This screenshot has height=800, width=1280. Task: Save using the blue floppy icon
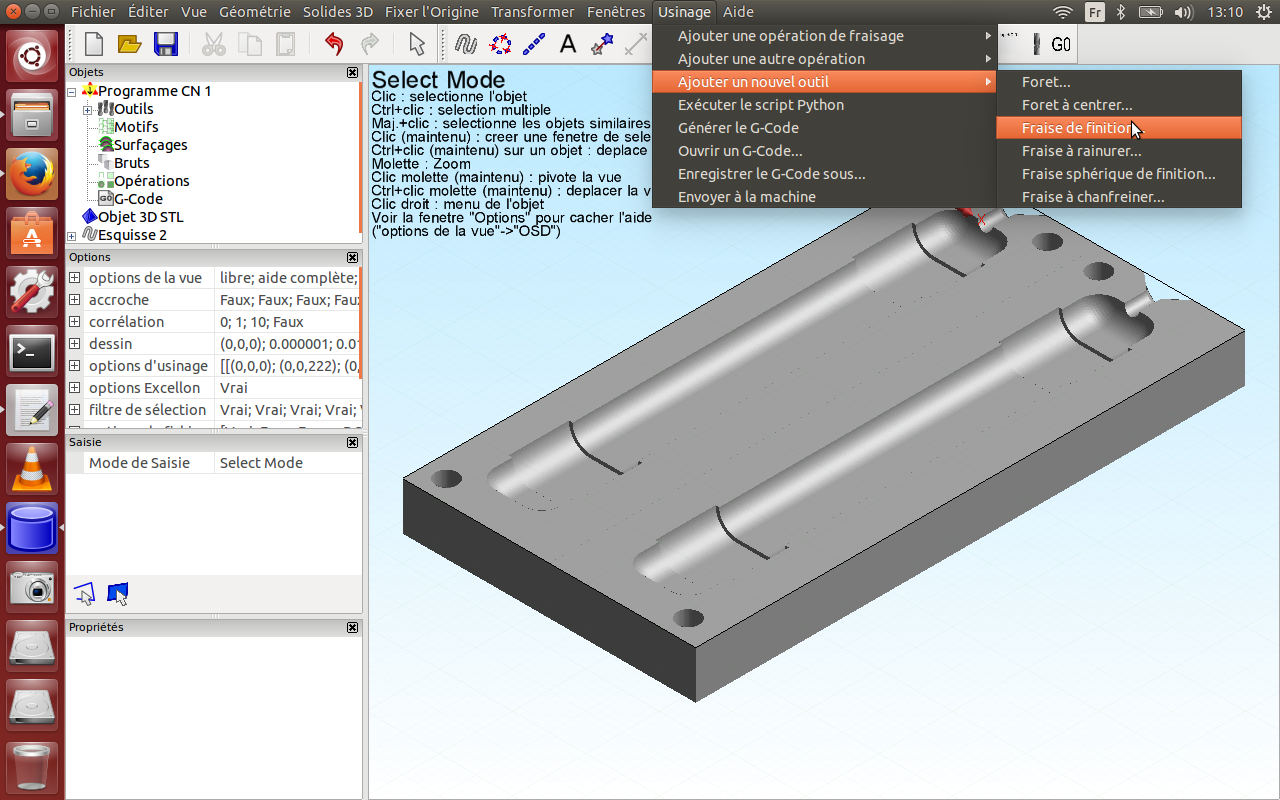click(165, 44)
